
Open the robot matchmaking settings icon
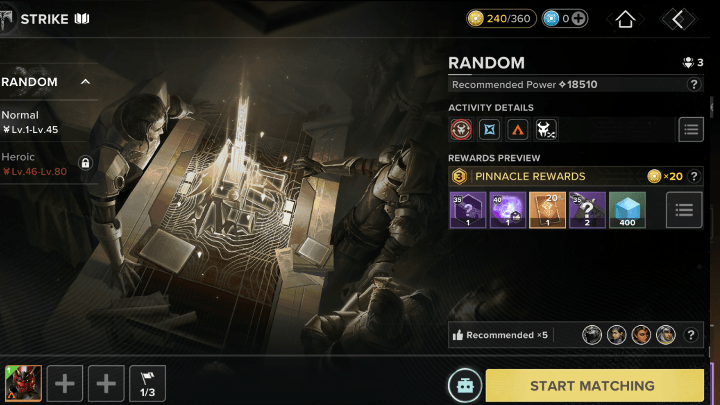(465, 385)
